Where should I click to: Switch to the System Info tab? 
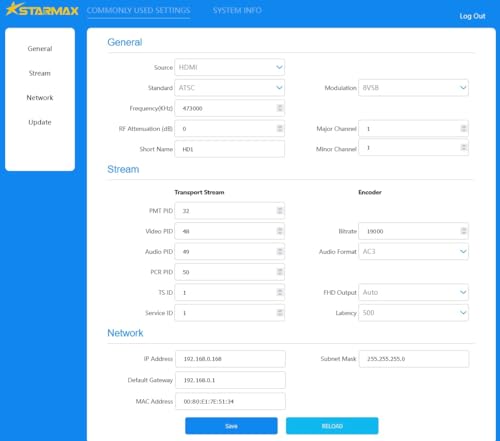pos(237,10)
